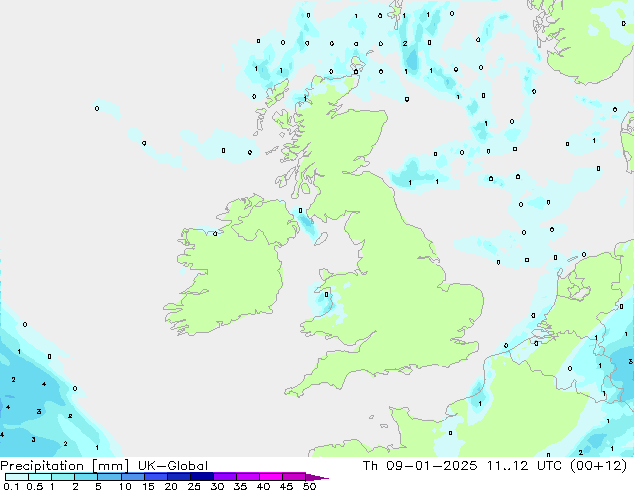Click the '25' legend scale label
Image resolution: width=634 pixels, height=490 pixels.
194,486
